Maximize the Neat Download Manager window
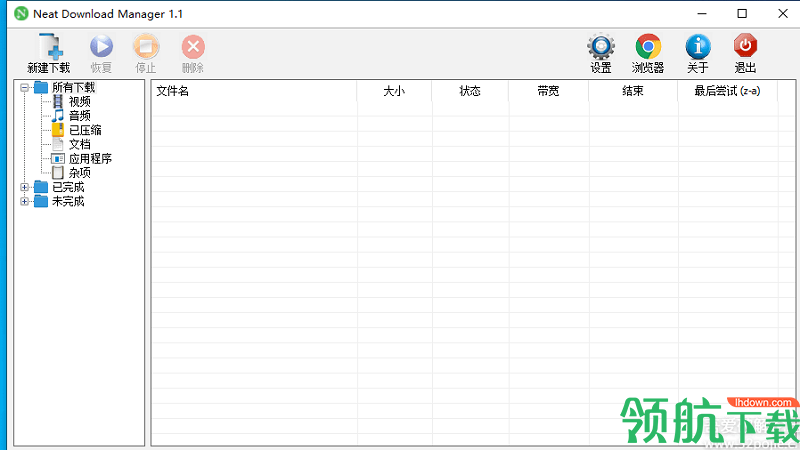 (x=742, y=14)
